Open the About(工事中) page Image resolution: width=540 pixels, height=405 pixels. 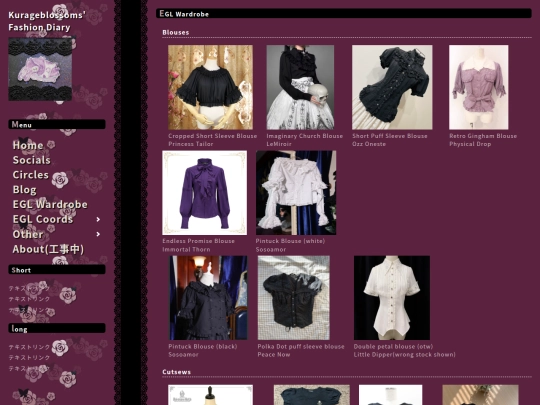pyautogui.click(x=48, y=249)
